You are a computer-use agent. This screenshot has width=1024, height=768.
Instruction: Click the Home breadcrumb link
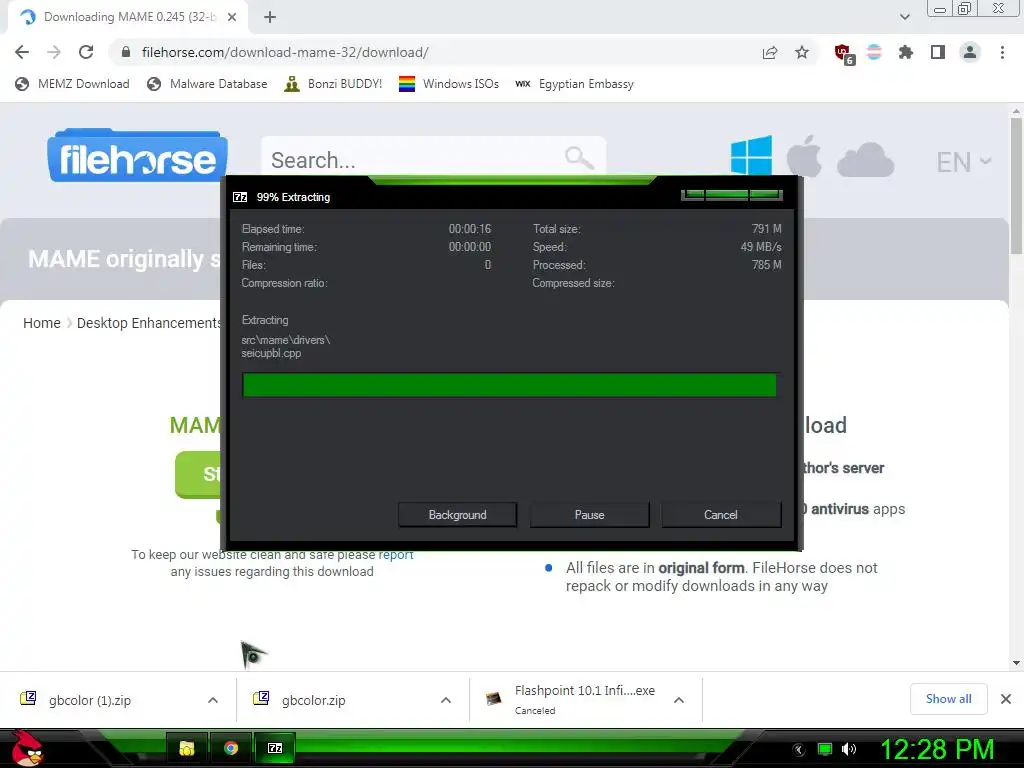point(42,323)
